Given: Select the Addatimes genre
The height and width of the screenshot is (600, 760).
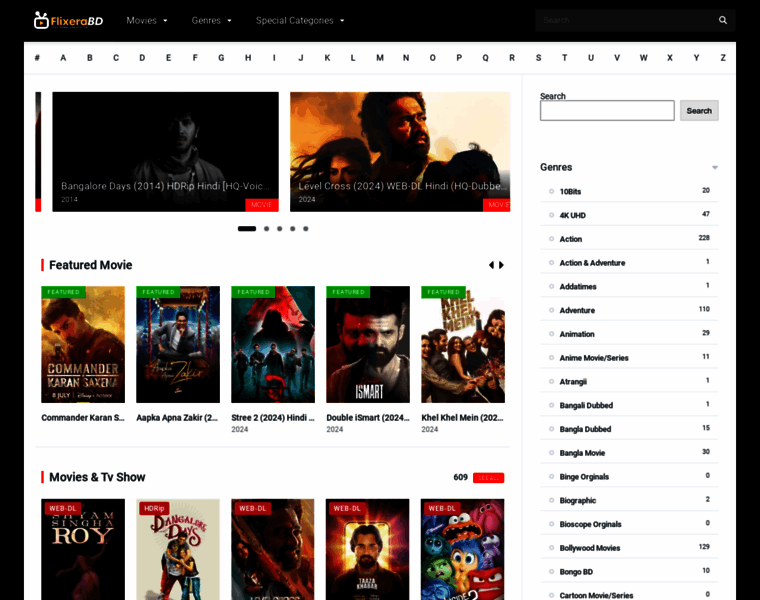Looking at the screenshot, I should [578, 286].
